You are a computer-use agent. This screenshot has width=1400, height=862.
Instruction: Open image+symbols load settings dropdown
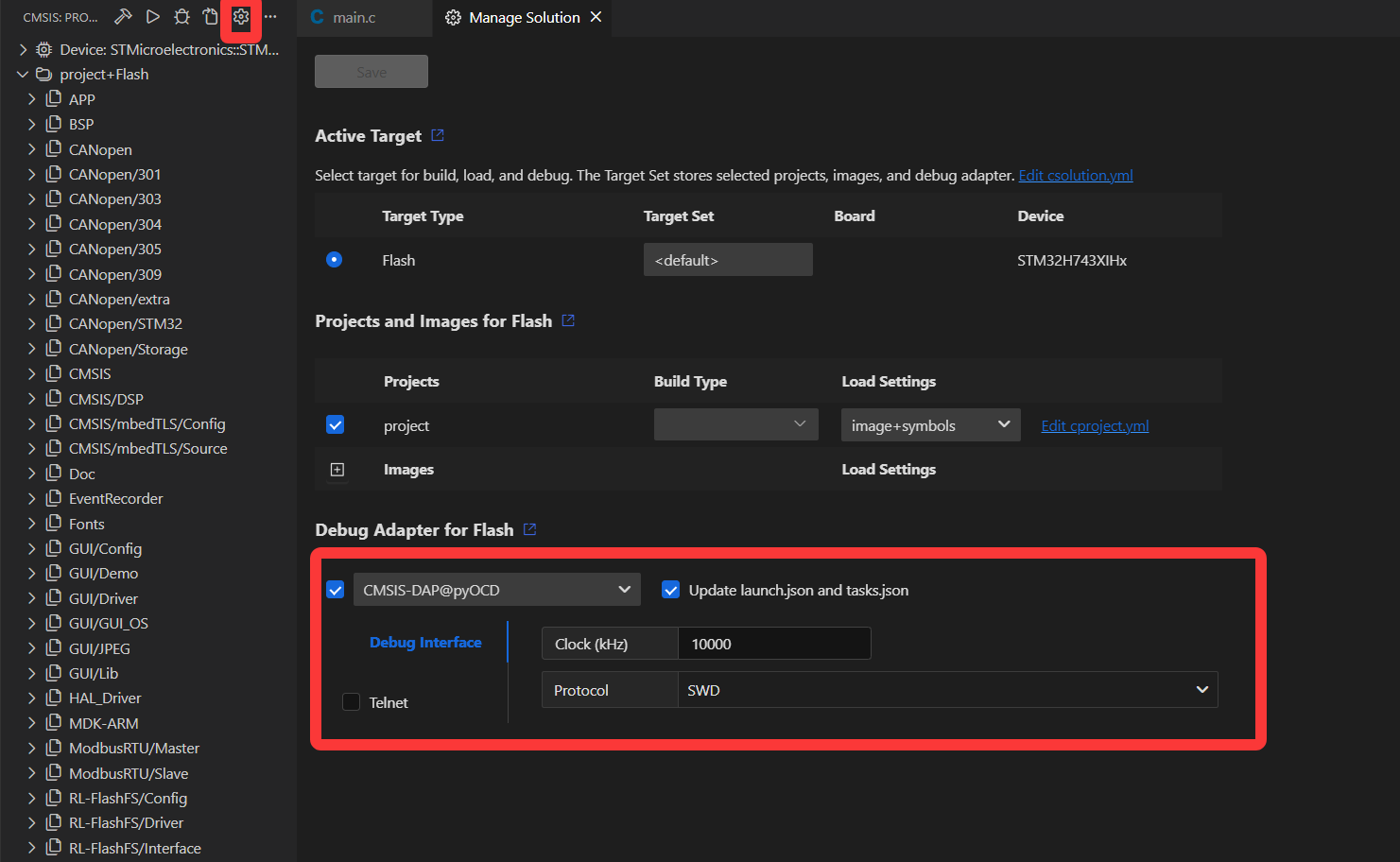[930, 425]
